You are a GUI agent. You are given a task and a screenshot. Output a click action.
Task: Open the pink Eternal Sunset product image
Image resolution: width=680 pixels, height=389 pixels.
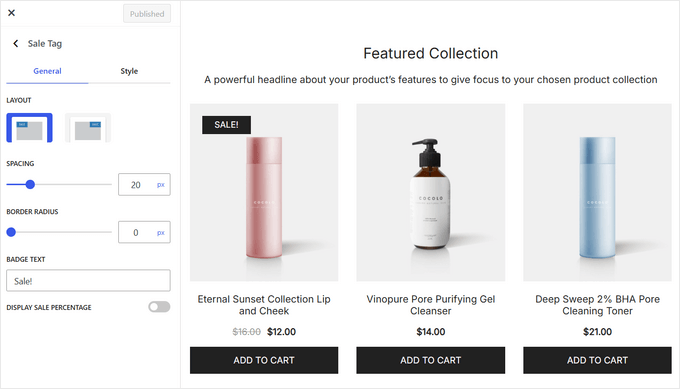tap(264, 193)
